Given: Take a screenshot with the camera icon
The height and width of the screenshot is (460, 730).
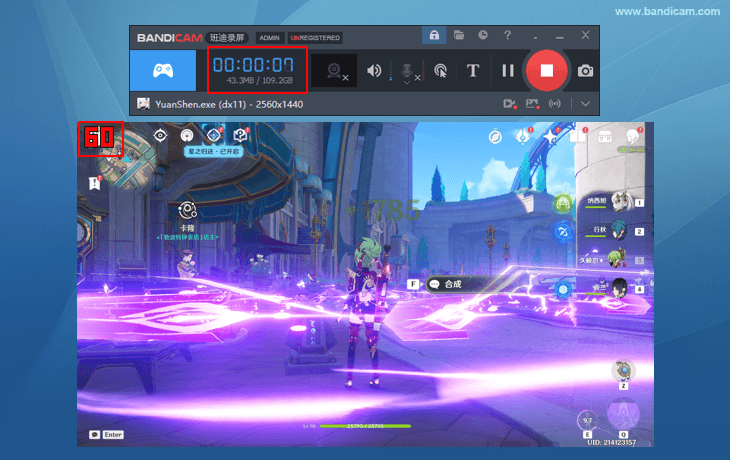Looking at the screenshot, I should 585,71.
